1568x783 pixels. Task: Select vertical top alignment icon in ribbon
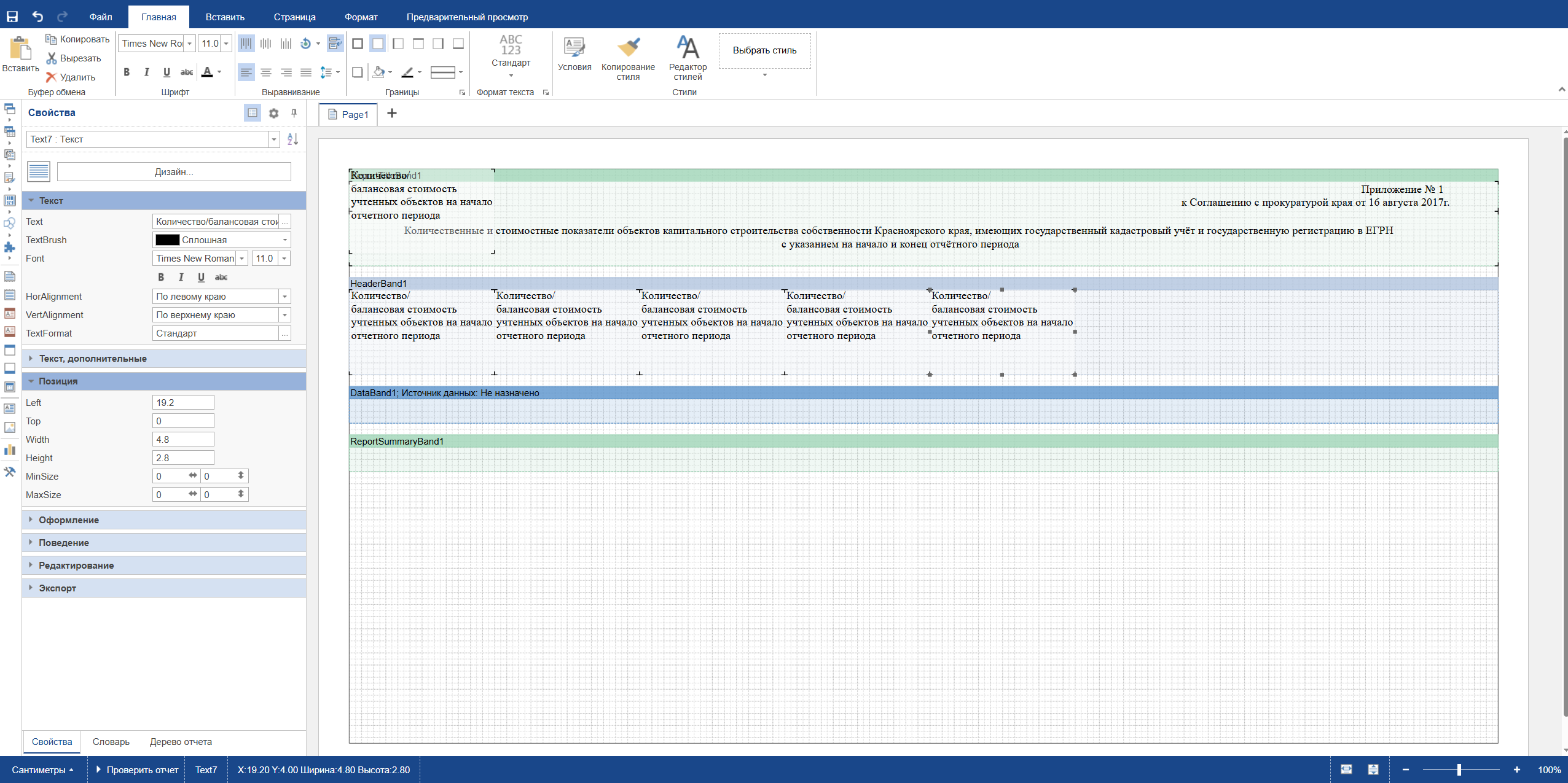pyautogui.click(x=246, y=44)
